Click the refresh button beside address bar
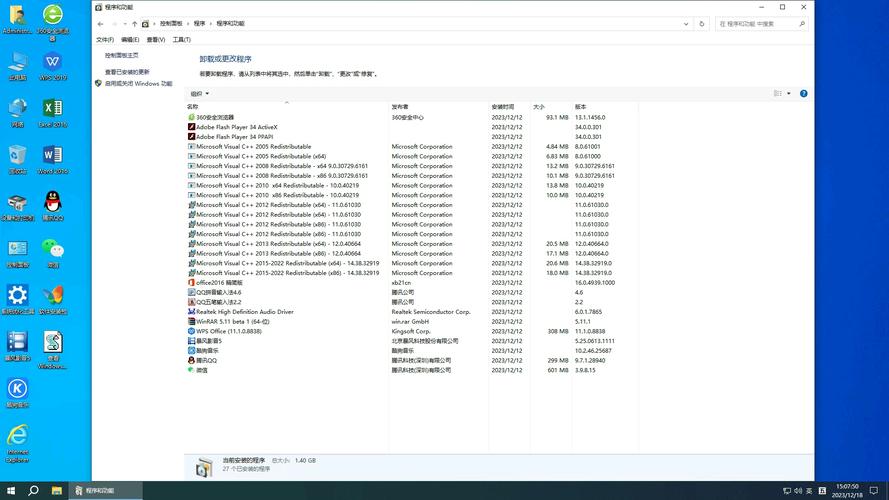Screen dimensions: 889x500 (701, 24)
